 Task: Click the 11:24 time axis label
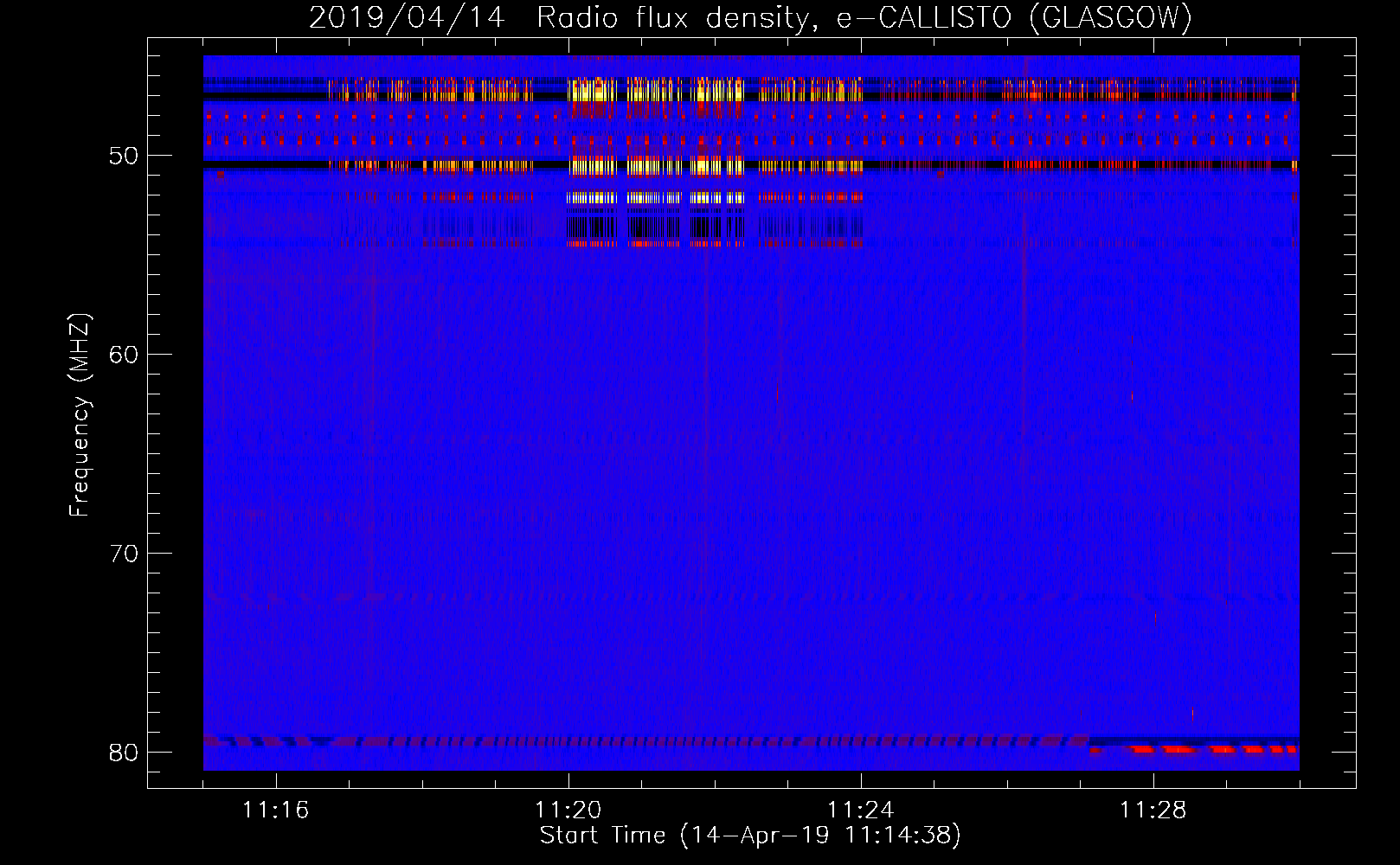tap(861, 811)
